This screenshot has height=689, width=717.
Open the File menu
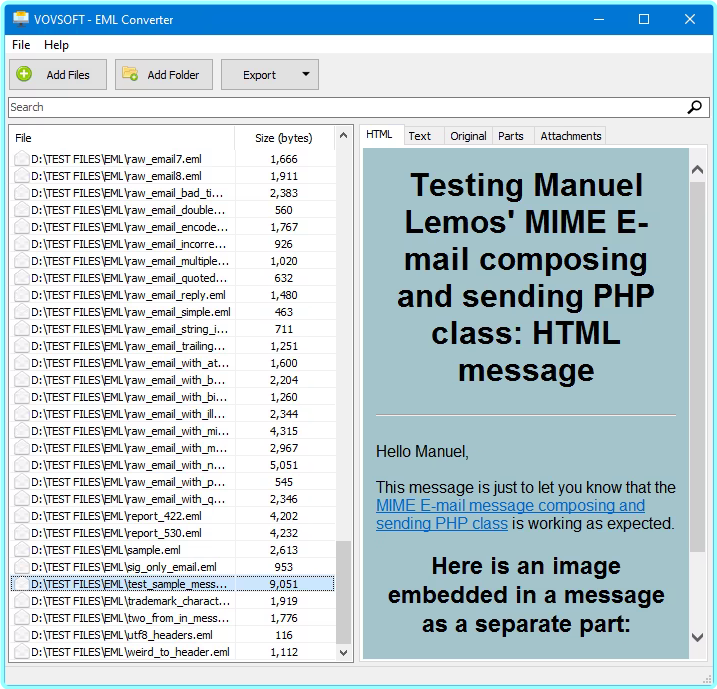click(21, 45)
